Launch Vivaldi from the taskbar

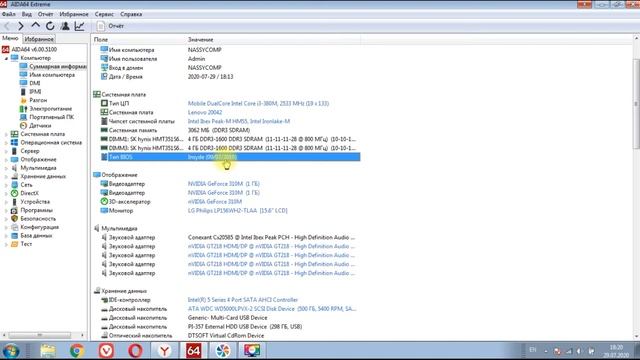(106, 351)
